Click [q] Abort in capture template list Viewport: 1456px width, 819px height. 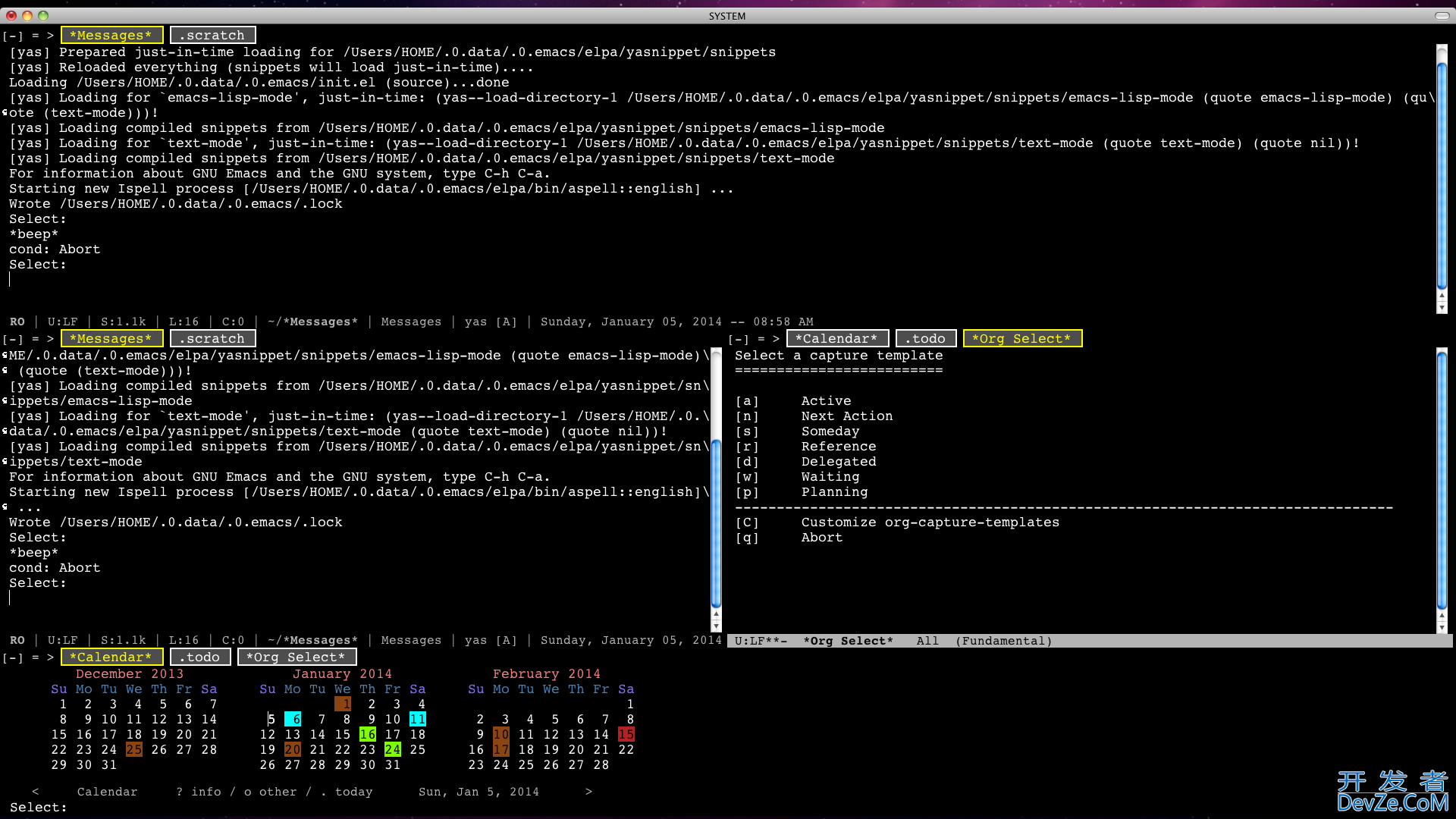point(821,538)
